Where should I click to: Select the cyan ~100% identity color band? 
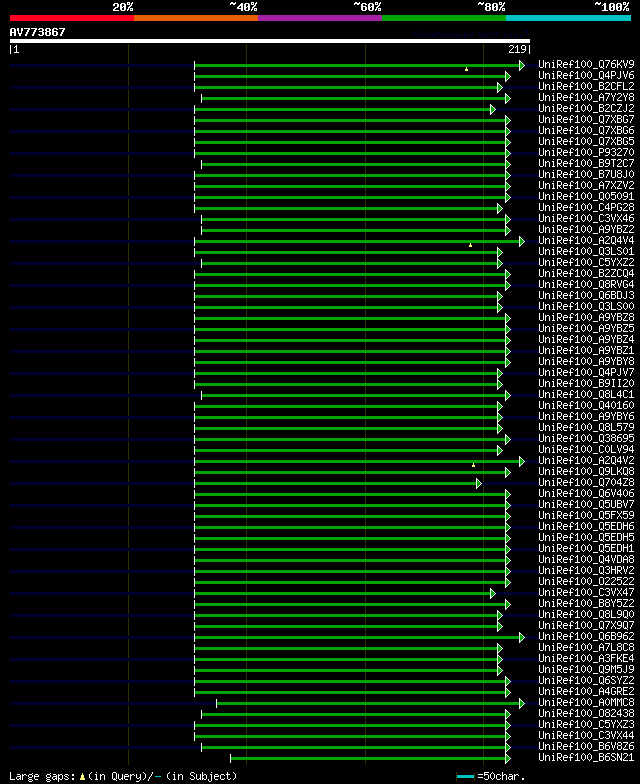pos(568,18)
